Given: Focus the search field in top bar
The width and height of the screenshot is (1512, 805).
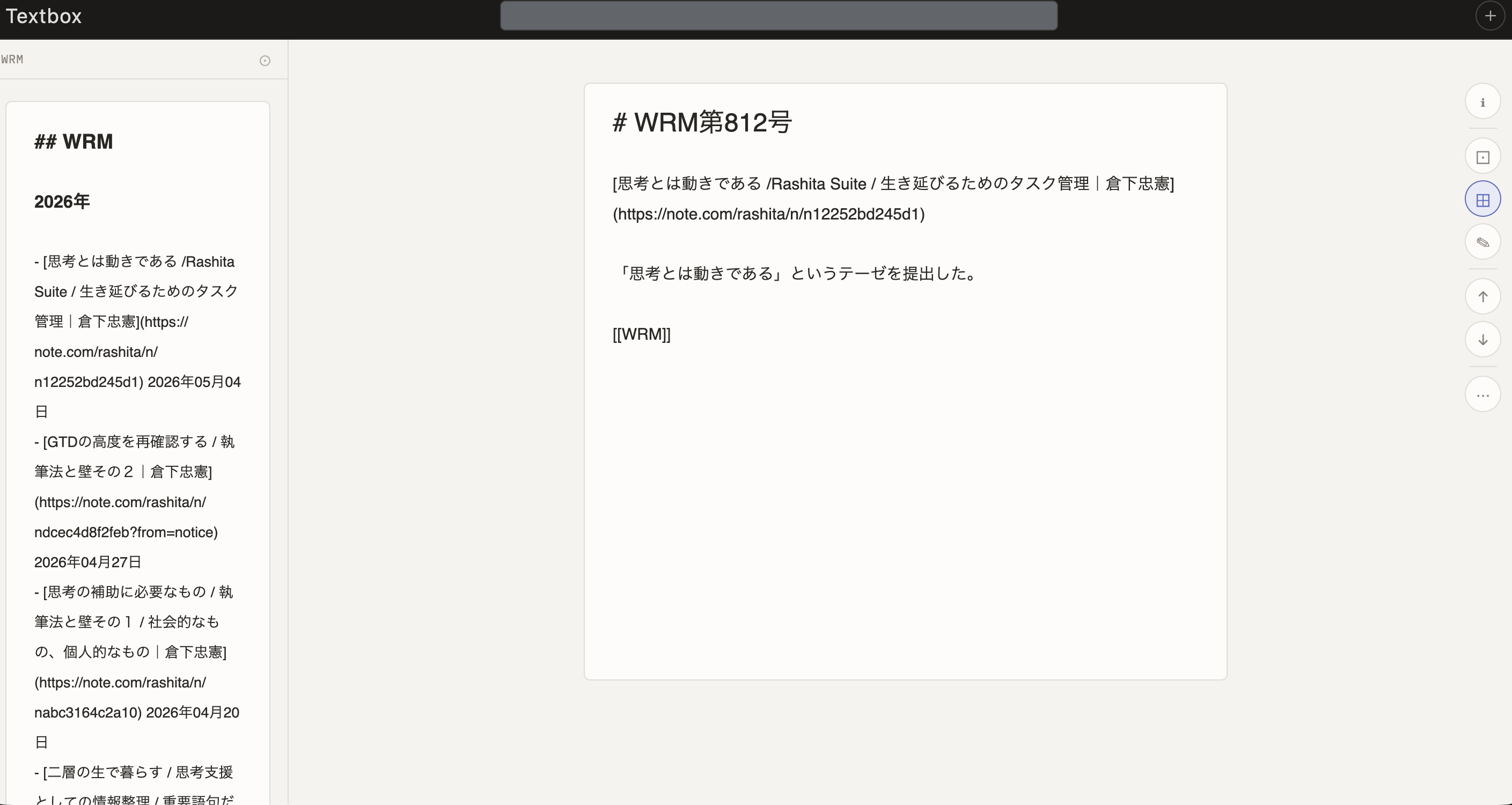Looking at the screenshot, I should [x=779, y=15].
